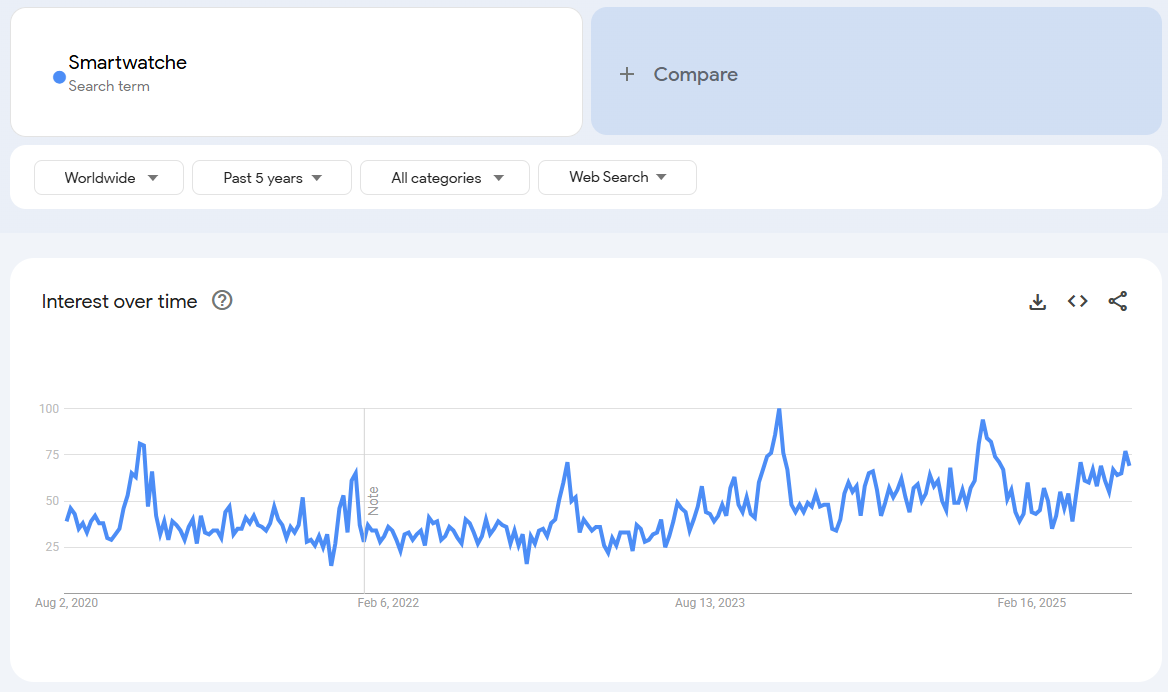Click the plus icon beside Compare
Image resolution: width=1168 pixels, height=692 pixels.
tap(627, 74)
